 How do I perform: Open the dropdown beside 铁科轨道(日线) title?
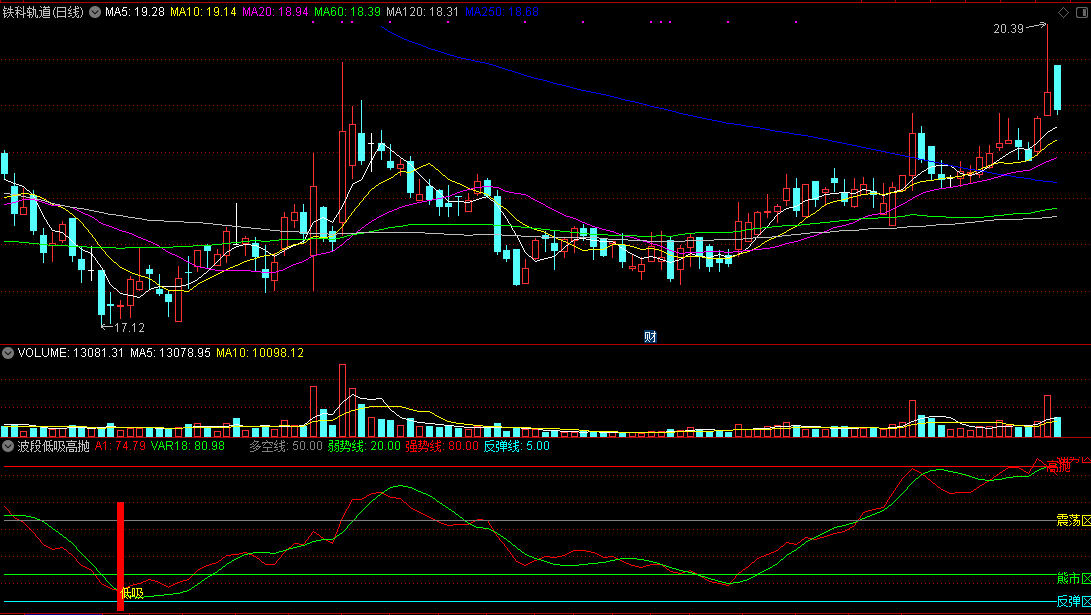[95, 12]
